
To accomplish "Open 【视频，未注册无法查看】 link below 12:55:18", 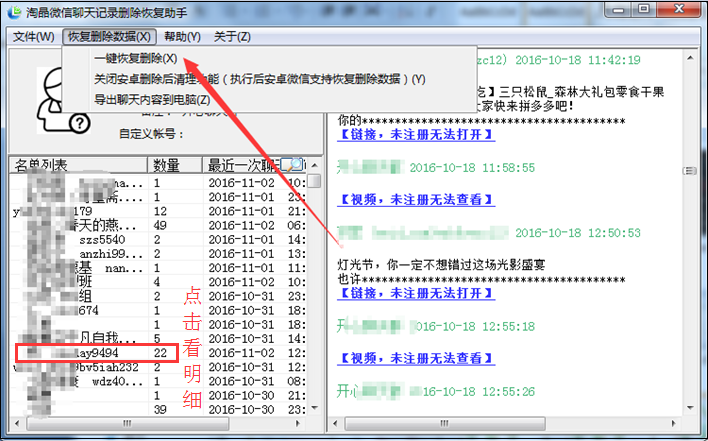I will click(x=416, y=358).
